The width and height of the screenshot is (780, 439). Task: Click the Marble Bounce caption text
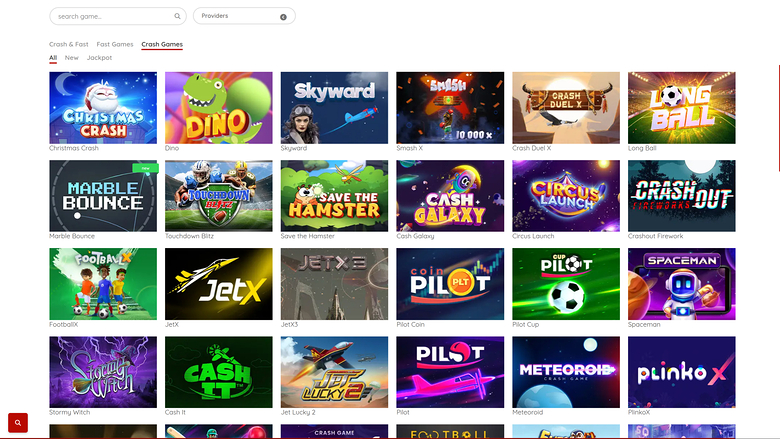click(x=72, y=236)
